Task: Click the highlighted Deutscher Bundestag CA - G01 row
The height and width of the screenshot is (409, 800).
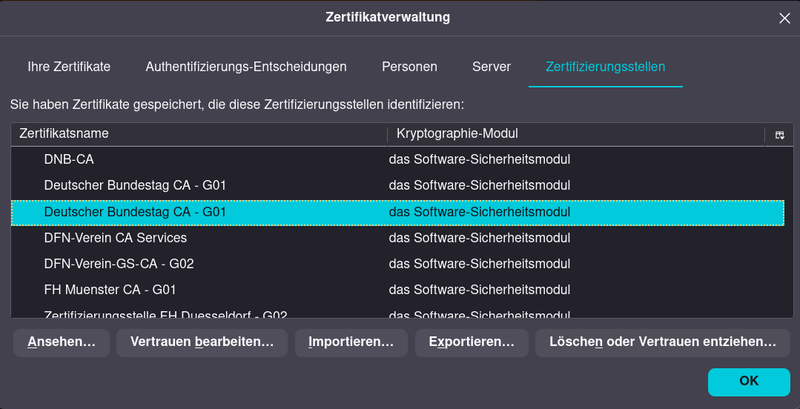Action: (x=397, y=212)
